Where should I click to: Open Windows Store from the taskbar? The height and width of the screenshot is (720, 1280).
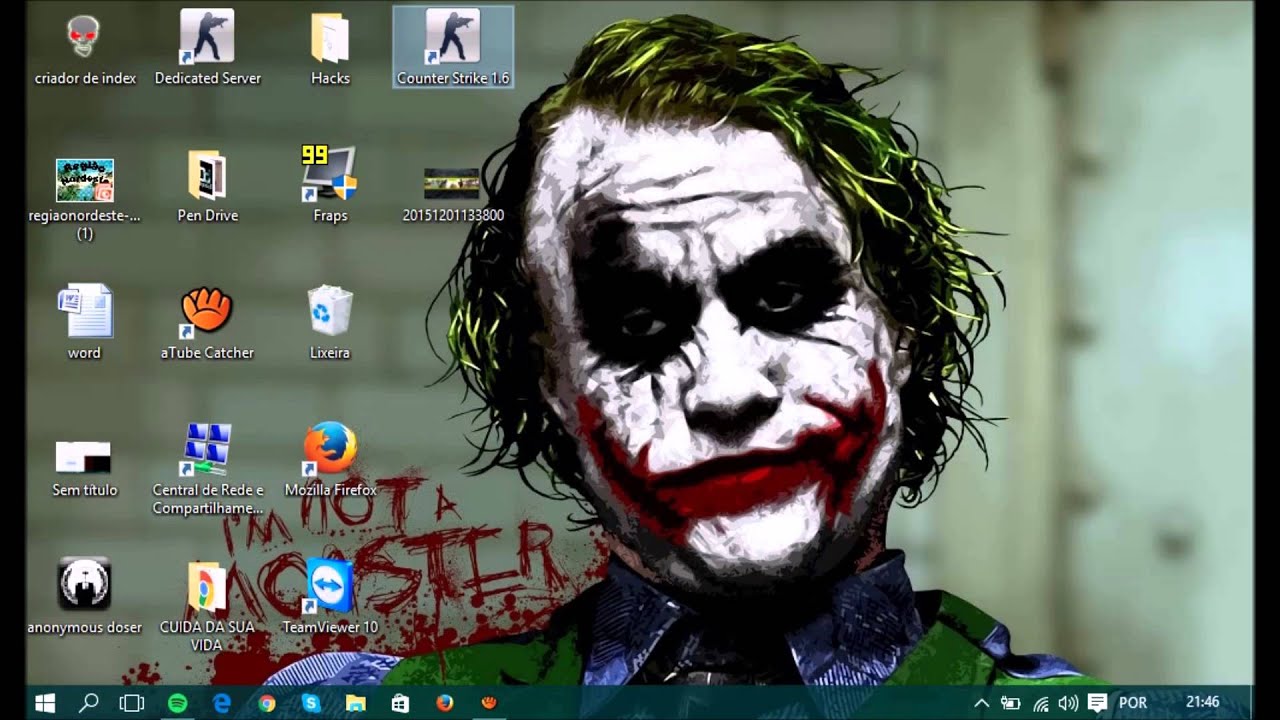click(400, 703)
